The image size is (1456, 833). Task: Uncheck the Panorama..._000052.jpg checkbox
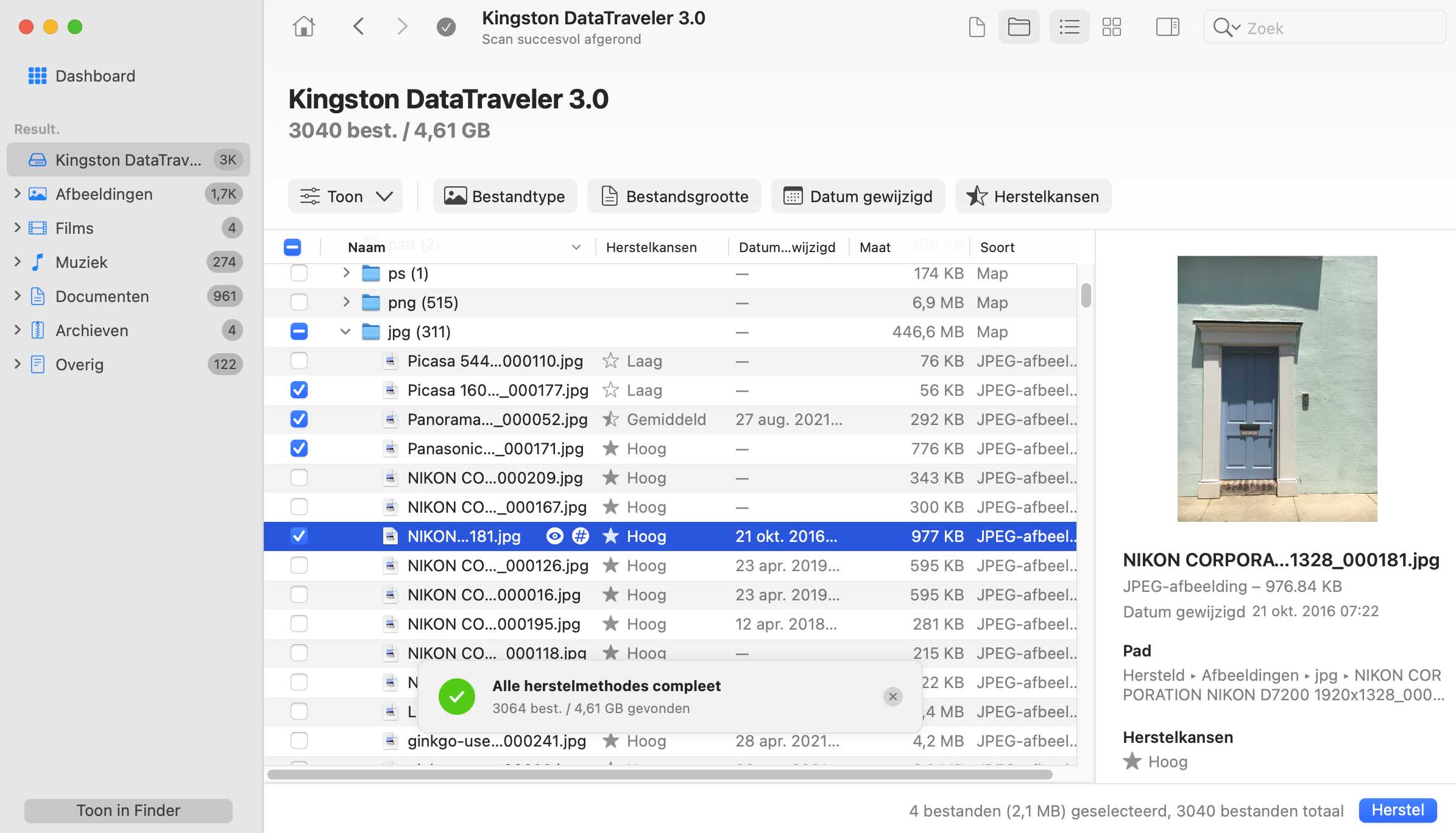point(299,420)
